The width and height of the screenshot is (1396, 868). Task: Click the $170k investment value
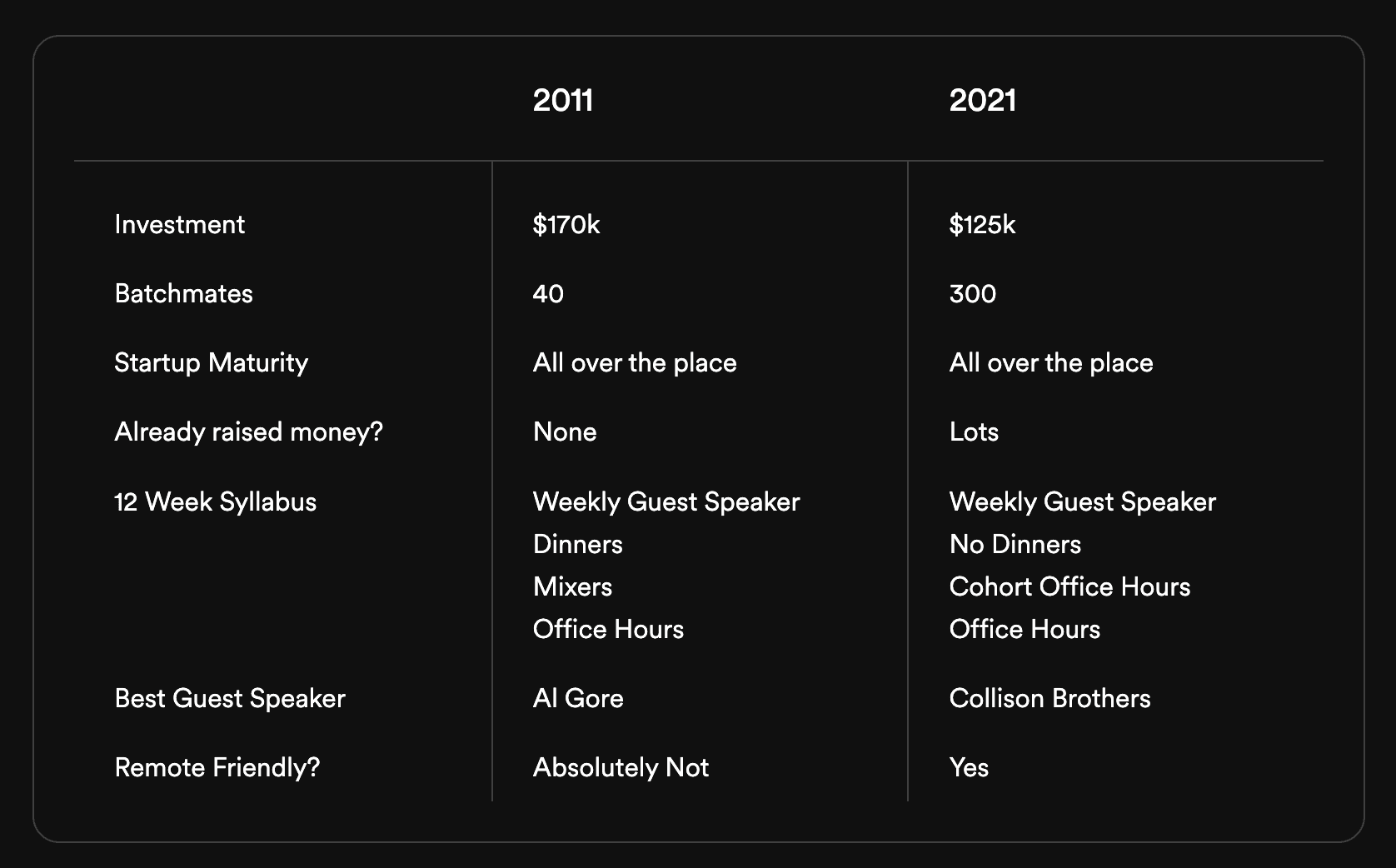(x=566, y=224)
